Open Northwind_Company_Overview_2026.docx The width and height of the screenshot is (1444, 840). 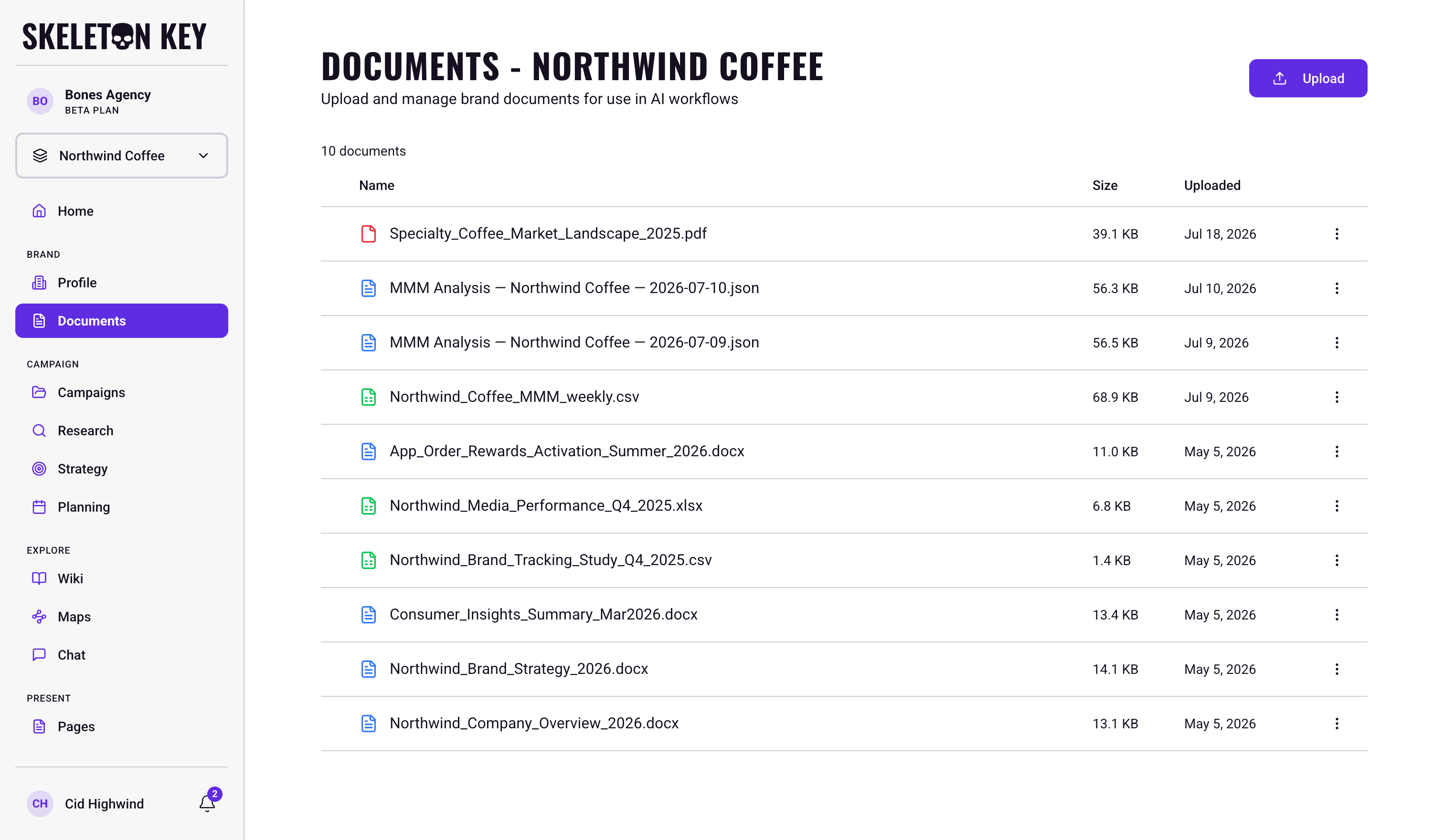534,723
